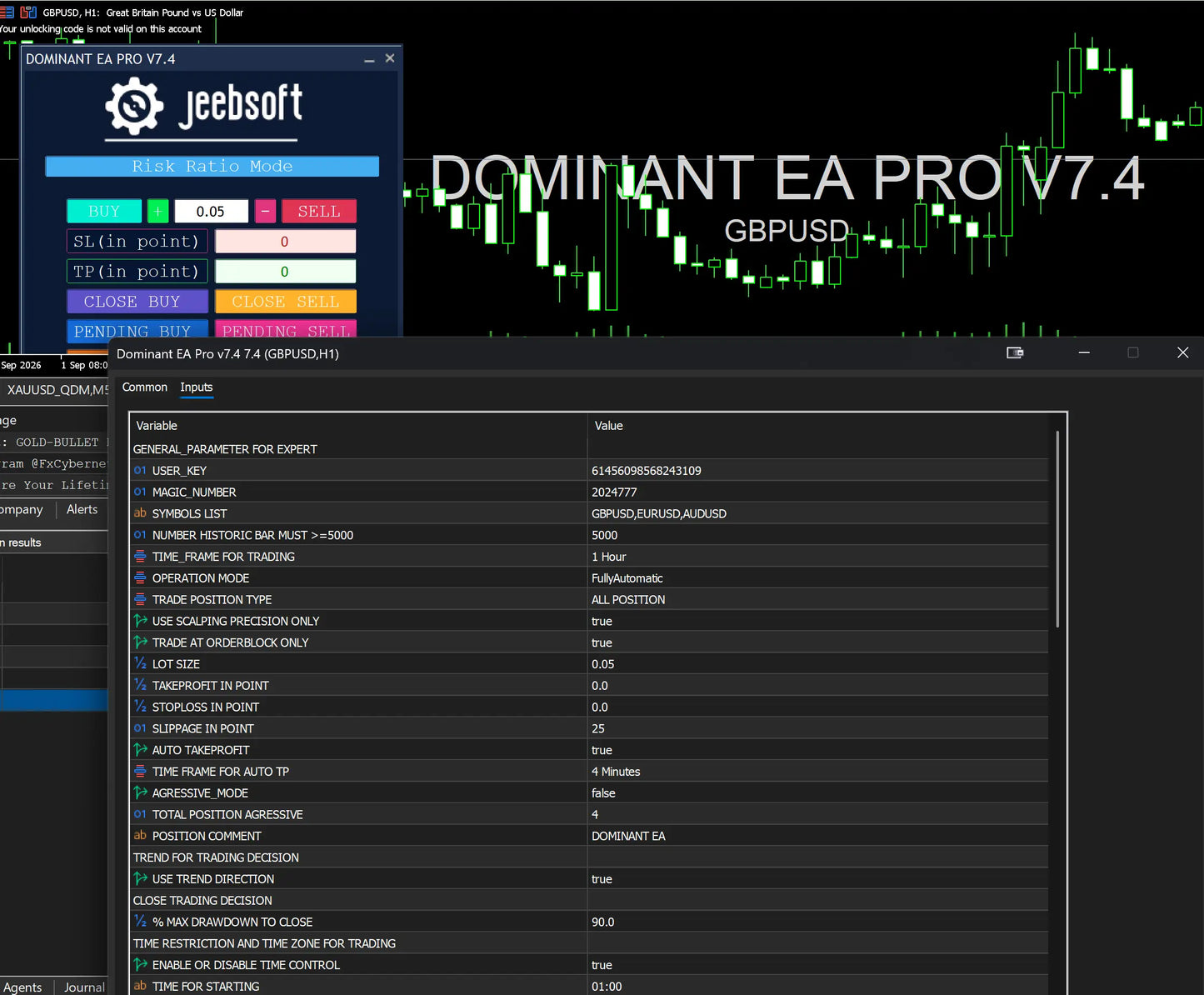Open TIME_FRAME FOR TRADING 1 Hour dropdown
This screenshot has height=995, width=1204.
(x=817, y=557)
